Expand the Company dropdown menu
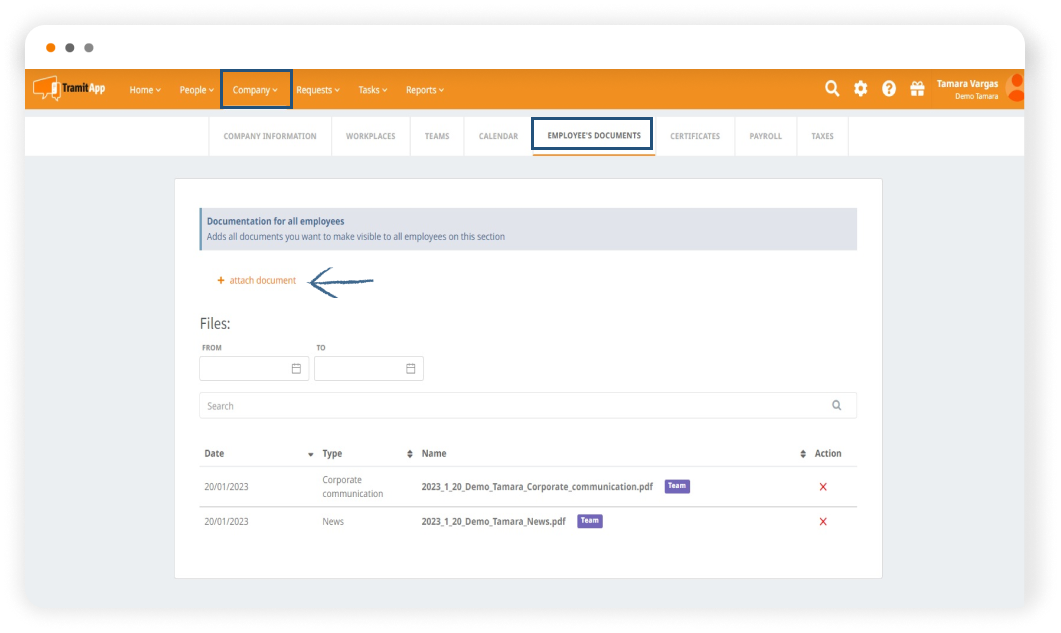The height and width of the screenshot is (633, 1061). tap(255, 90)
